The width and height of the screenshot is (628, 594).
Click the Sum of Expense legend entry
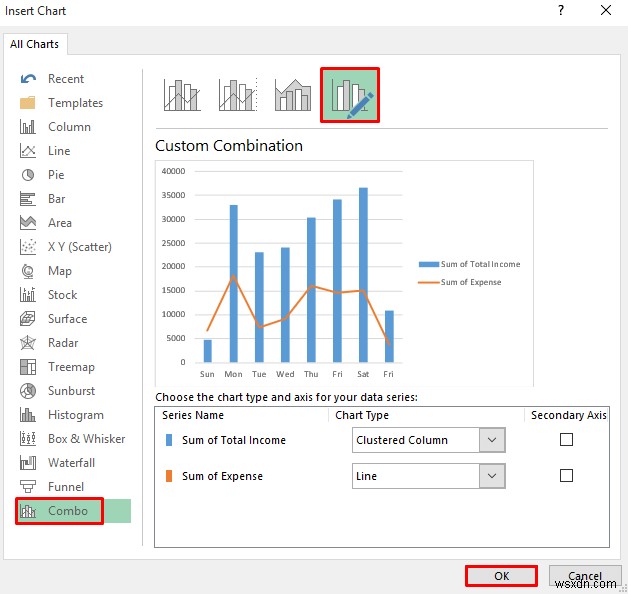[x=460, y=282]
